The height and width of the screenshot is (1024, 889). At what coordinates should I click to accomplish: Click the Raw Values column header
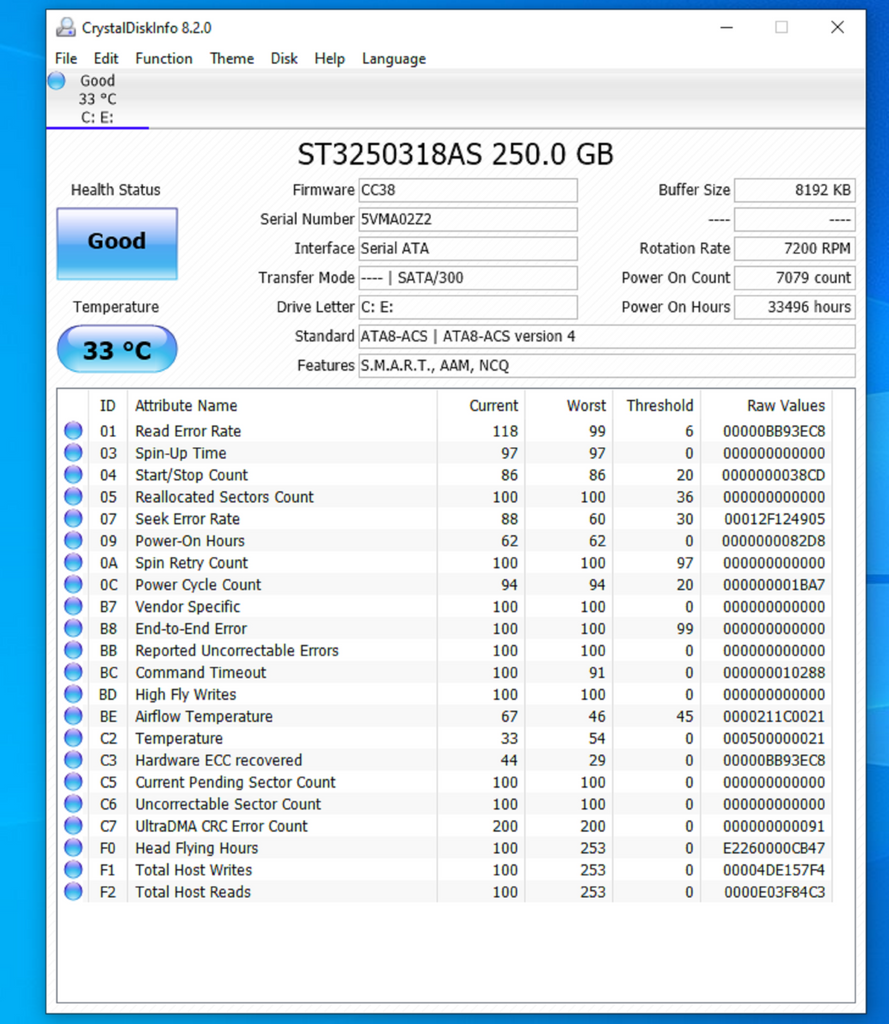coord(766,406)
